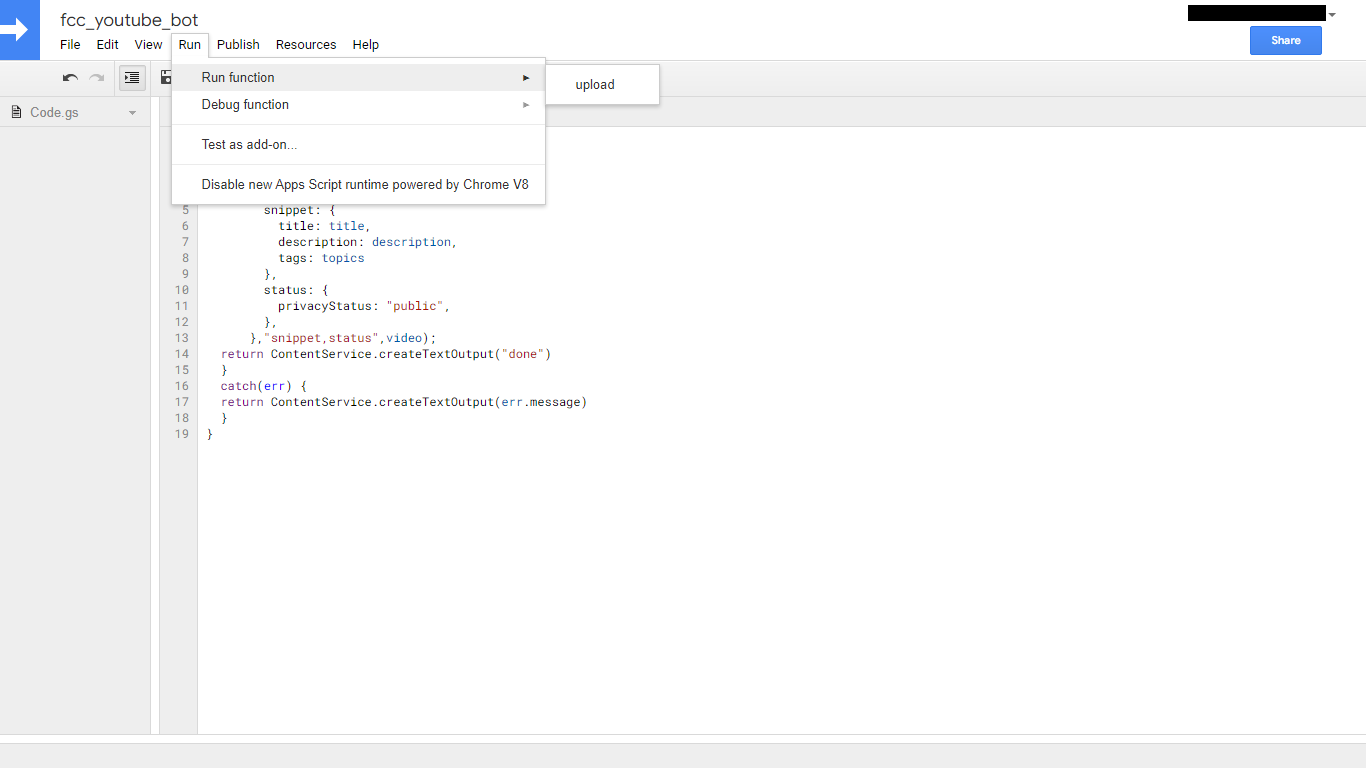The width and height of the screenshot is (1366, 768).
Task: Redo the last undone edit
Action: click(97, 78)
